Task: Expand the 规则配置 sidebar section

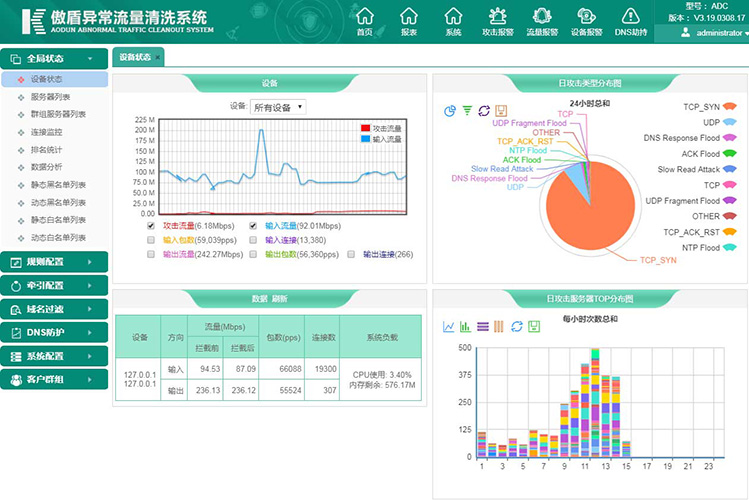Action: click(x=54, y=262)
